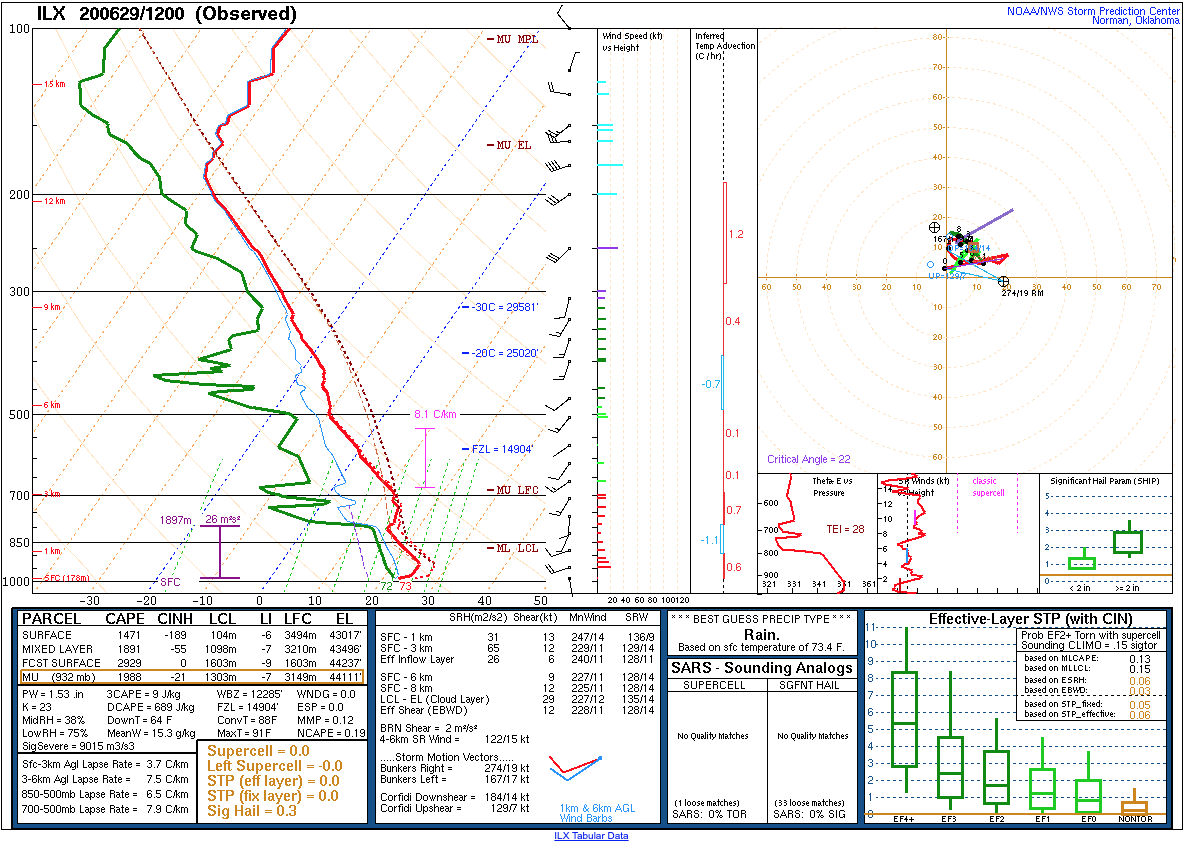This screenshot has height=853, width=1195.
Task: Click the BRN Shear value line
Action: tap(429, 728)
